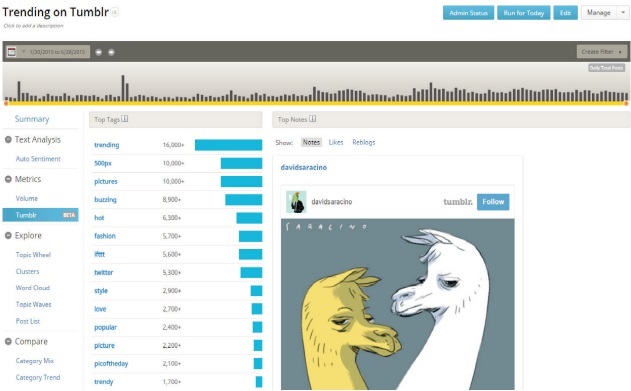Image resolution: width=631 pixels, height=391 pixels.
Task: Go to previous date range arrow
Action: pos(99,52)
